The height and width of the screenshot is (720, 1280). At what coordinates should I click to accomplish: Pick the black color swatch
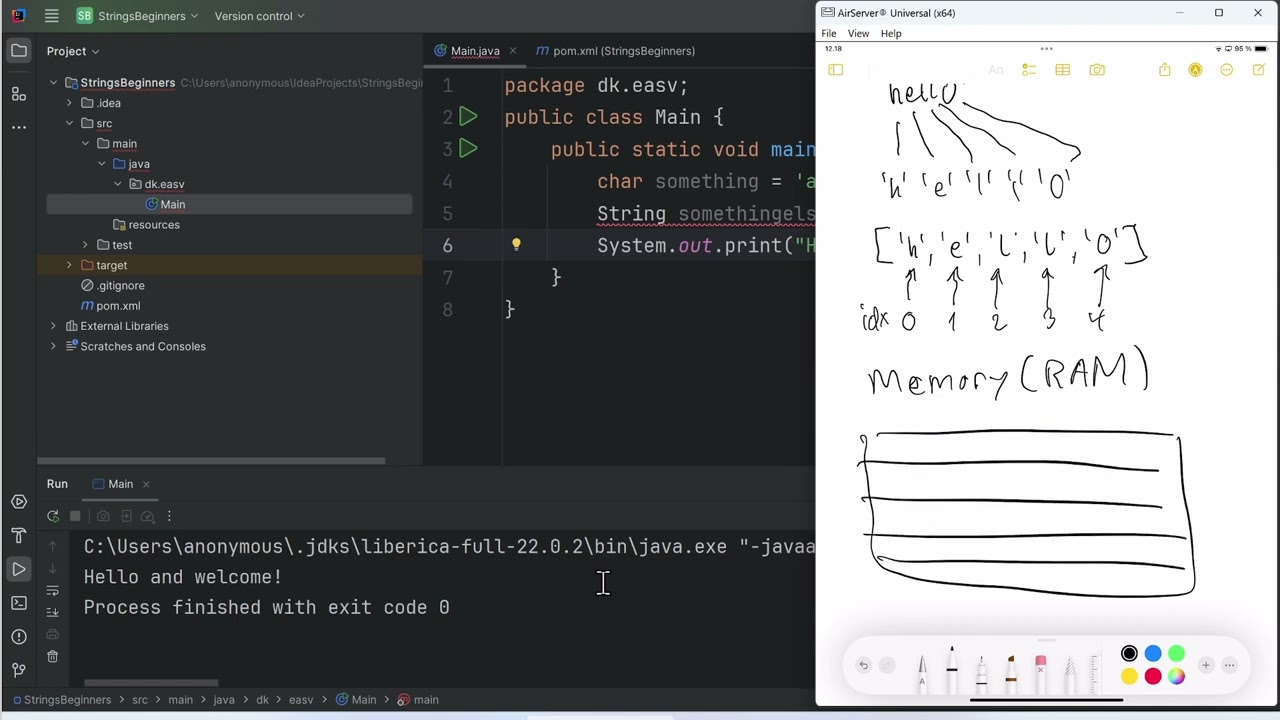point(1129,654)
